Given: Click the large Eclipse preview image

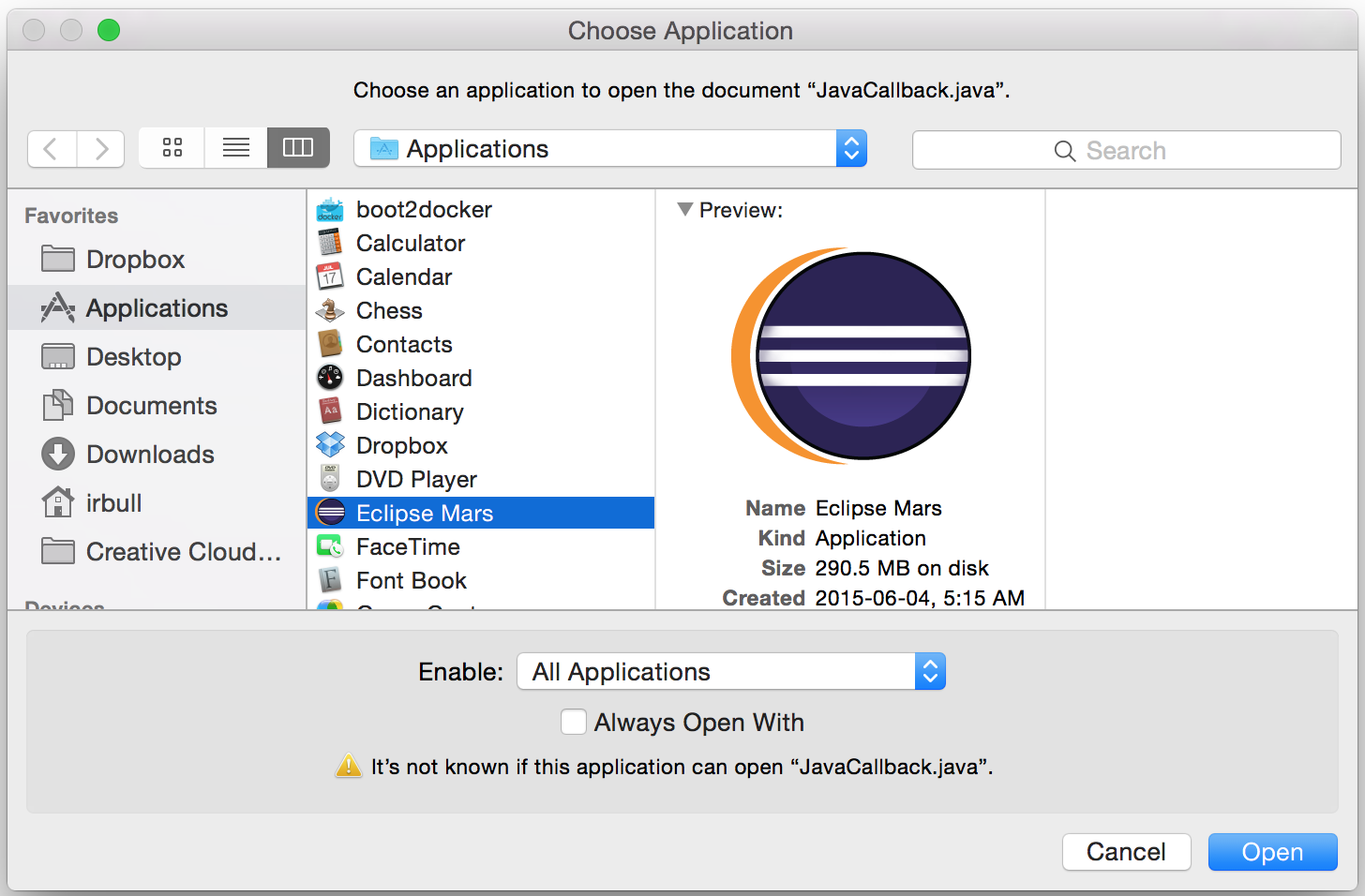Looking at the screenshot, I should (x=851, y=355).
